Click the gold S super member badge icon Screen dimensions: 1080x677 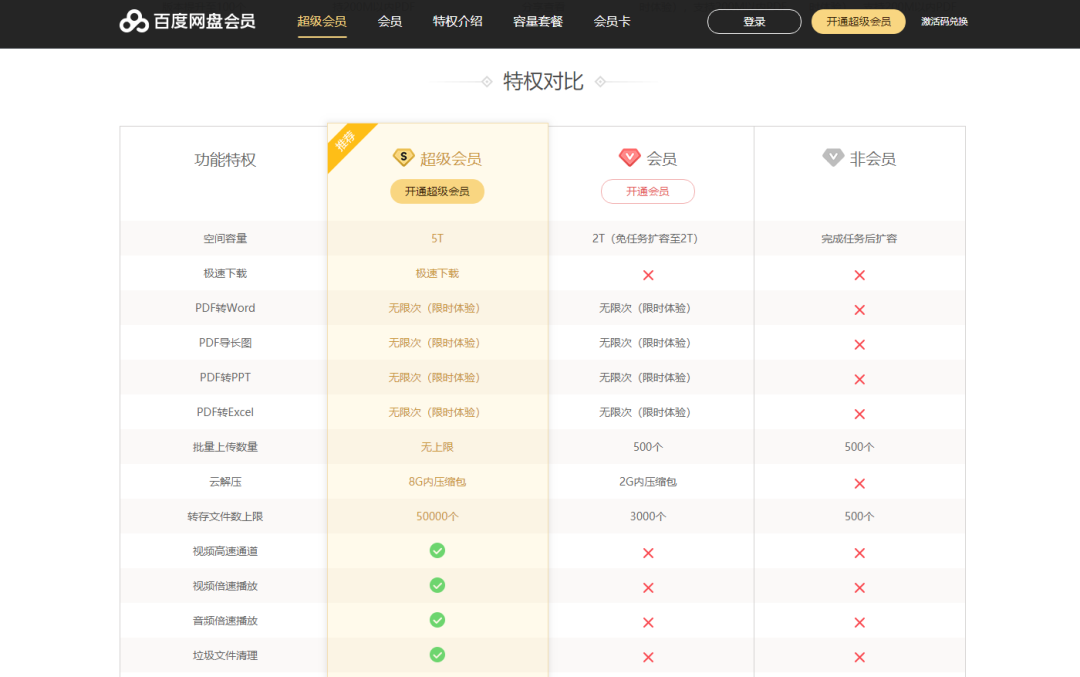click(x=403, y=157)
